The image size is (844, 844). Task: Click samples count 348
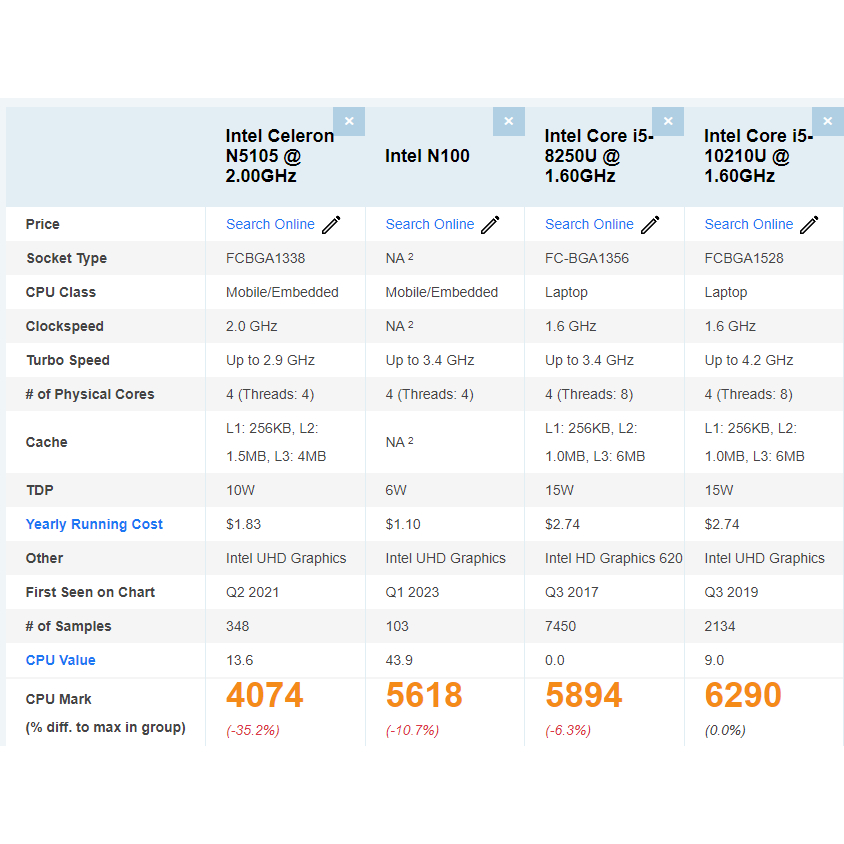pos(237,626)
